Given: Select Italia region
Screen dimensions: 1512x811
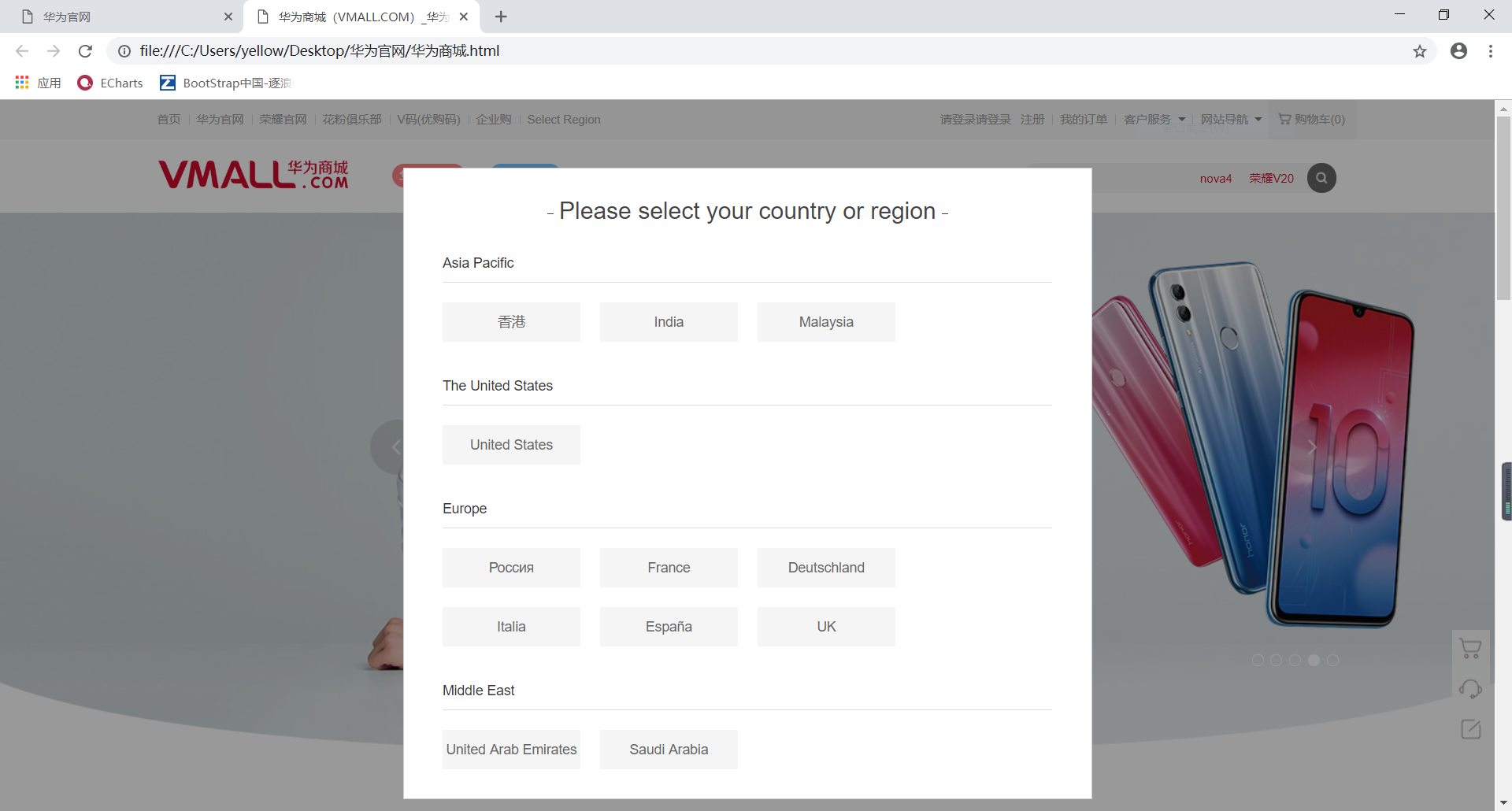Looking at the screenshot, I should point(511,627).
